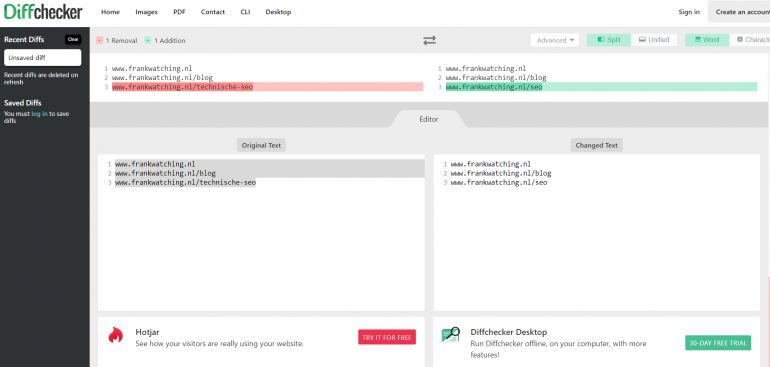Switch to Unified view

tap(654, 40)
